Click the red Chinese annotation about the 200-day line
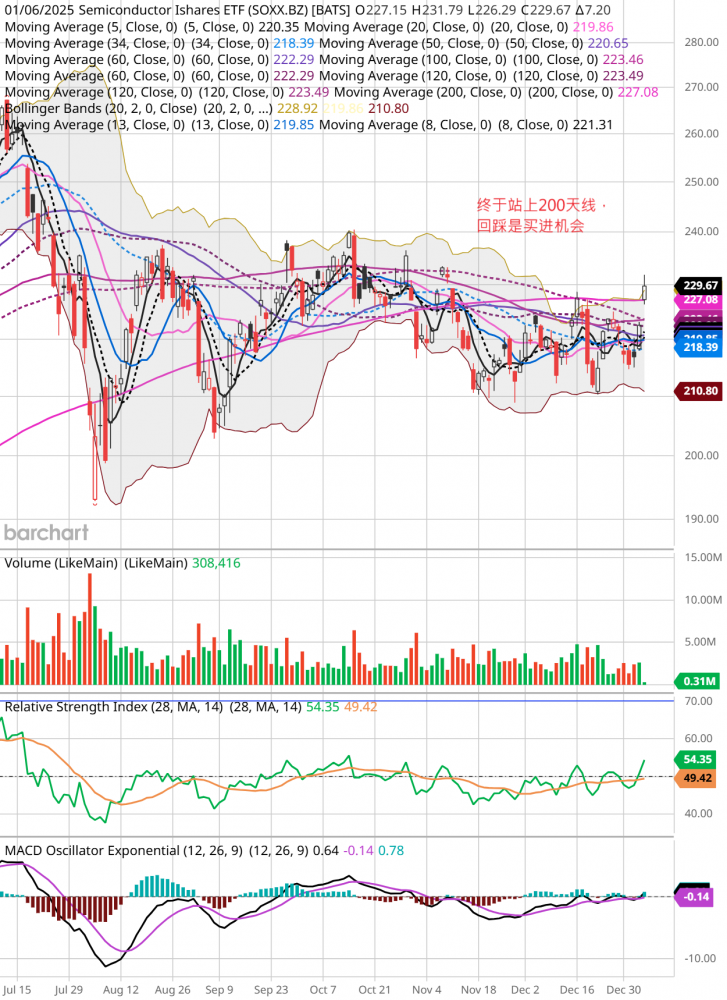 click(540, 216)
